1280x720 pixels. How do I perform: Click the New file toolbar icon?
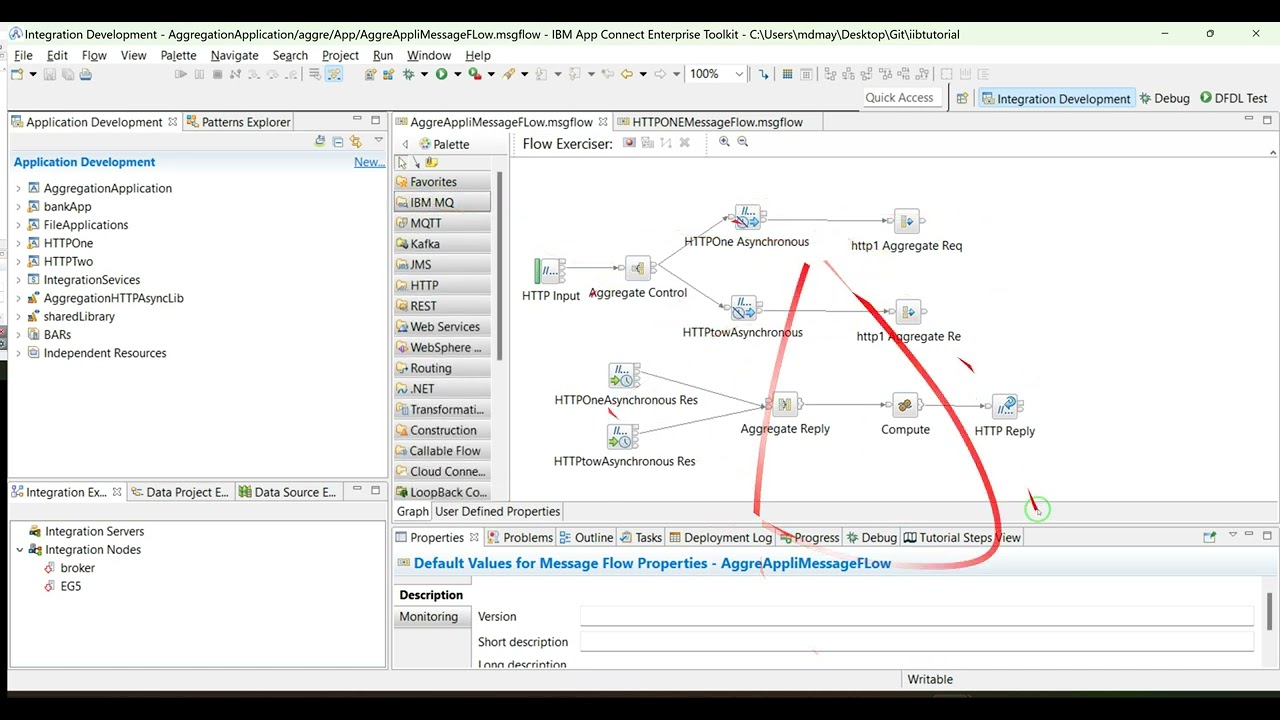(x=17, y=74)
